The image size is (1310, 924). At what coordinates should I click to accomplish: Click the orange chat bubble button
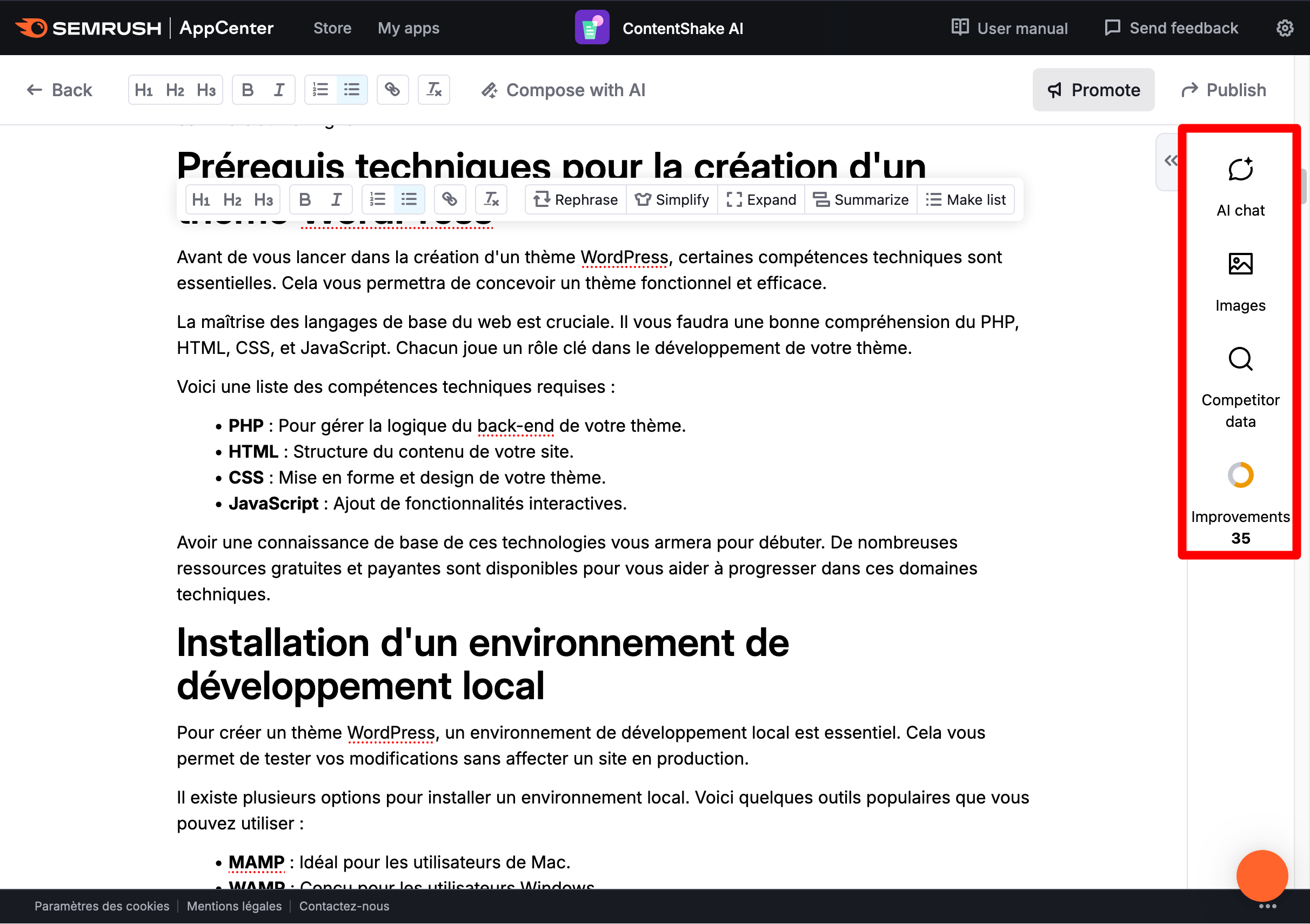point(1262,876)
